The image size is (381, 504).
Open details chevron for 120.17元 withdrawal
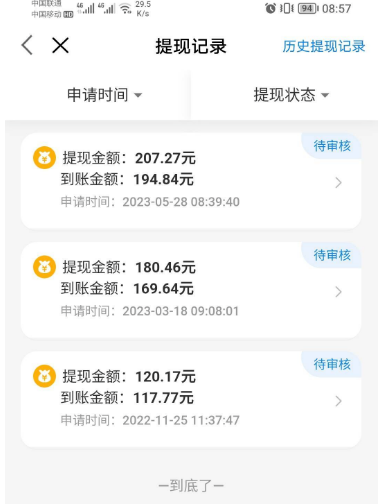pyautogui.click(x=338, y=401)
